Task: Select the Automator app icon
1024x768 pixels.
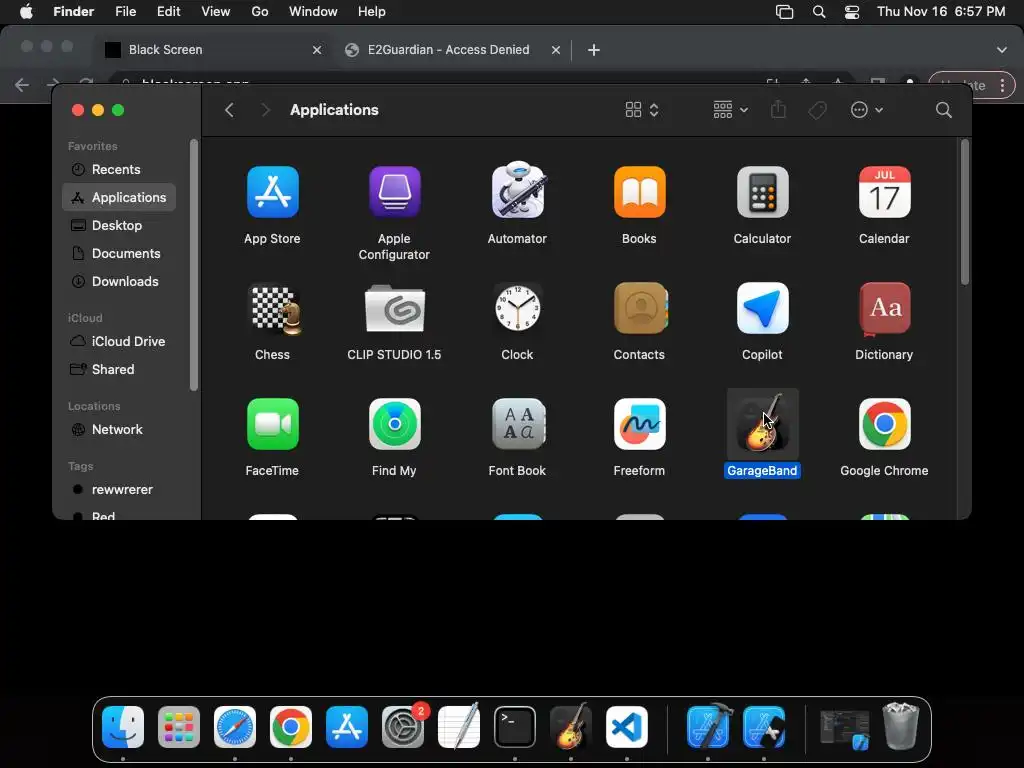Action: pos(517,190)
